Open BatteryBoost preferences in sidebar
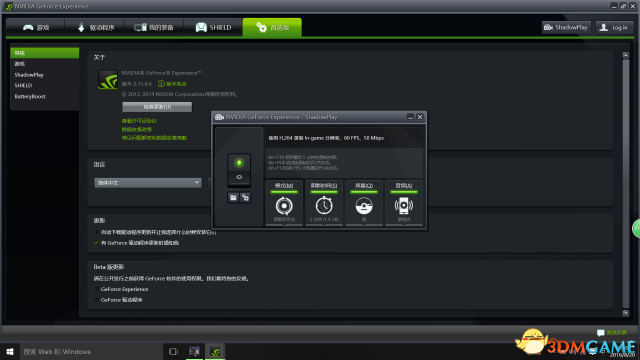This screenshot has width=640, height=360. coord(44,96)
